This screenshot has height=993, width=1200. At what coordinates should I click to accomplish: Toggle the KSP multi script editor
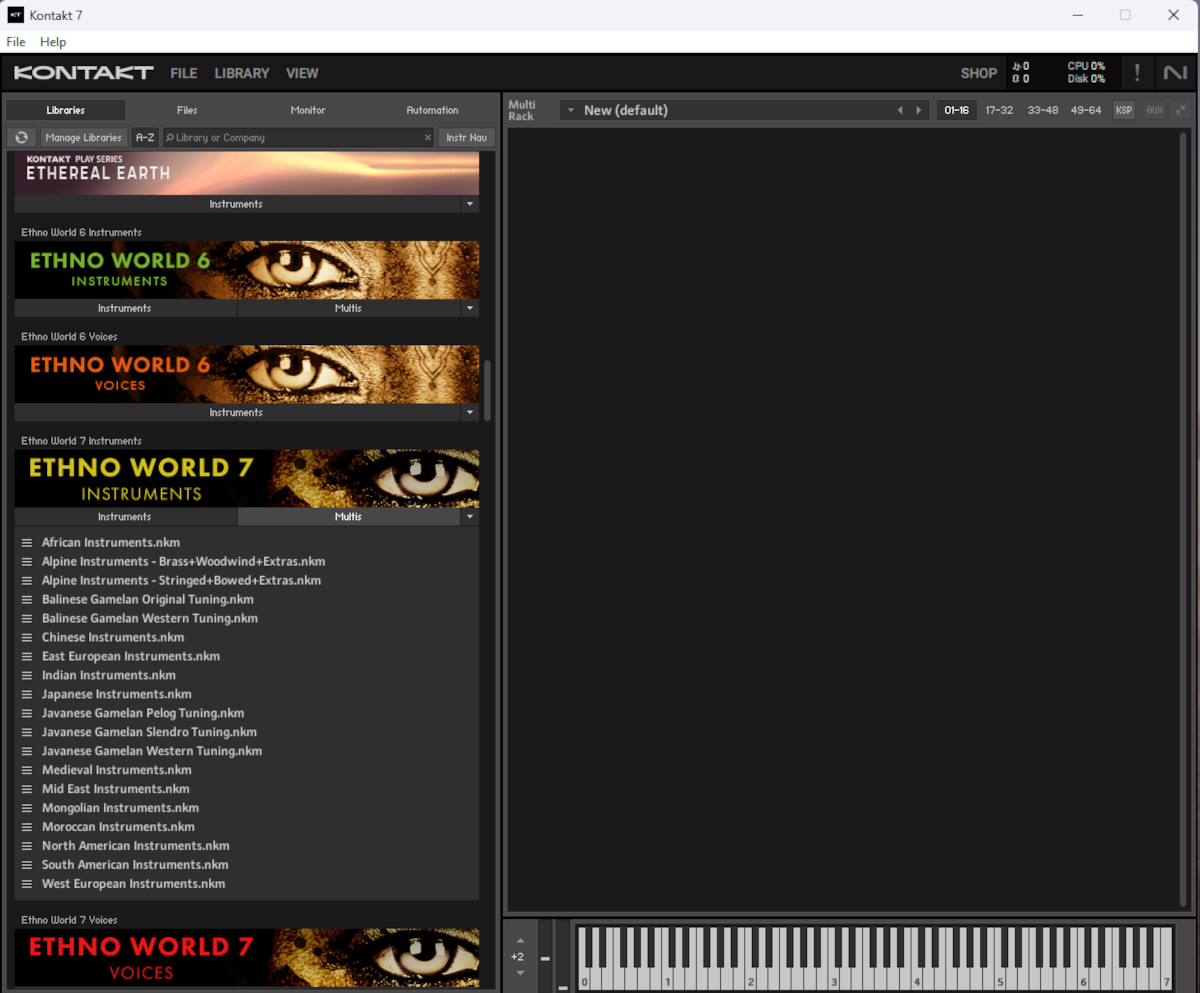point(1124,110)
